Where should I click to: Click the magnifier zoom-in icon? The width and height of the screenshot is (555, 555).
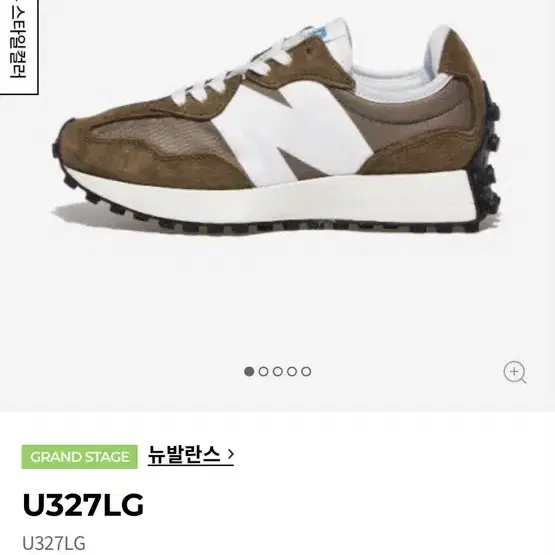(x=514, y=372)
